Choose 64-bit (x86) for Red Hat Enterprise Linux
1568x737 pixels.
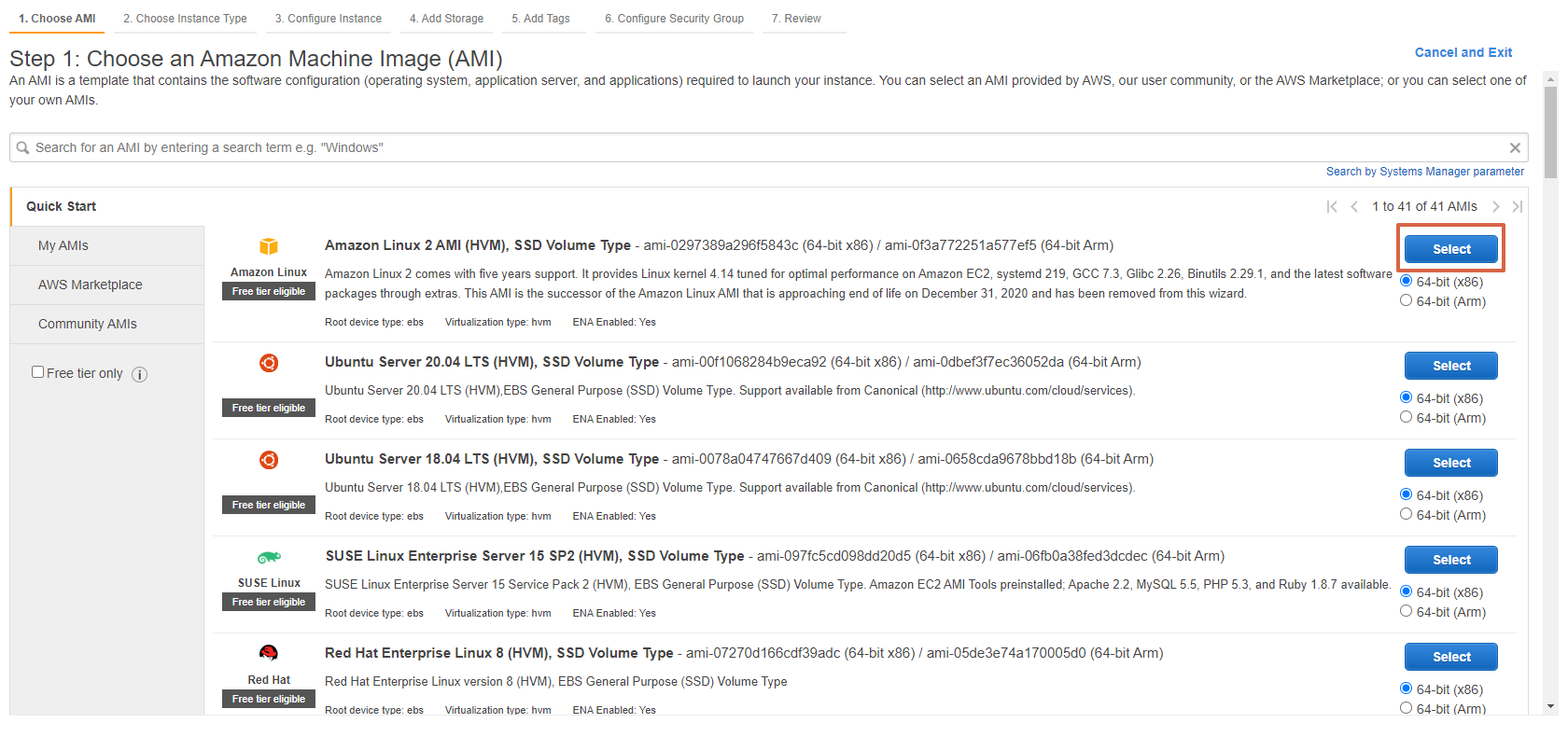1406,688
